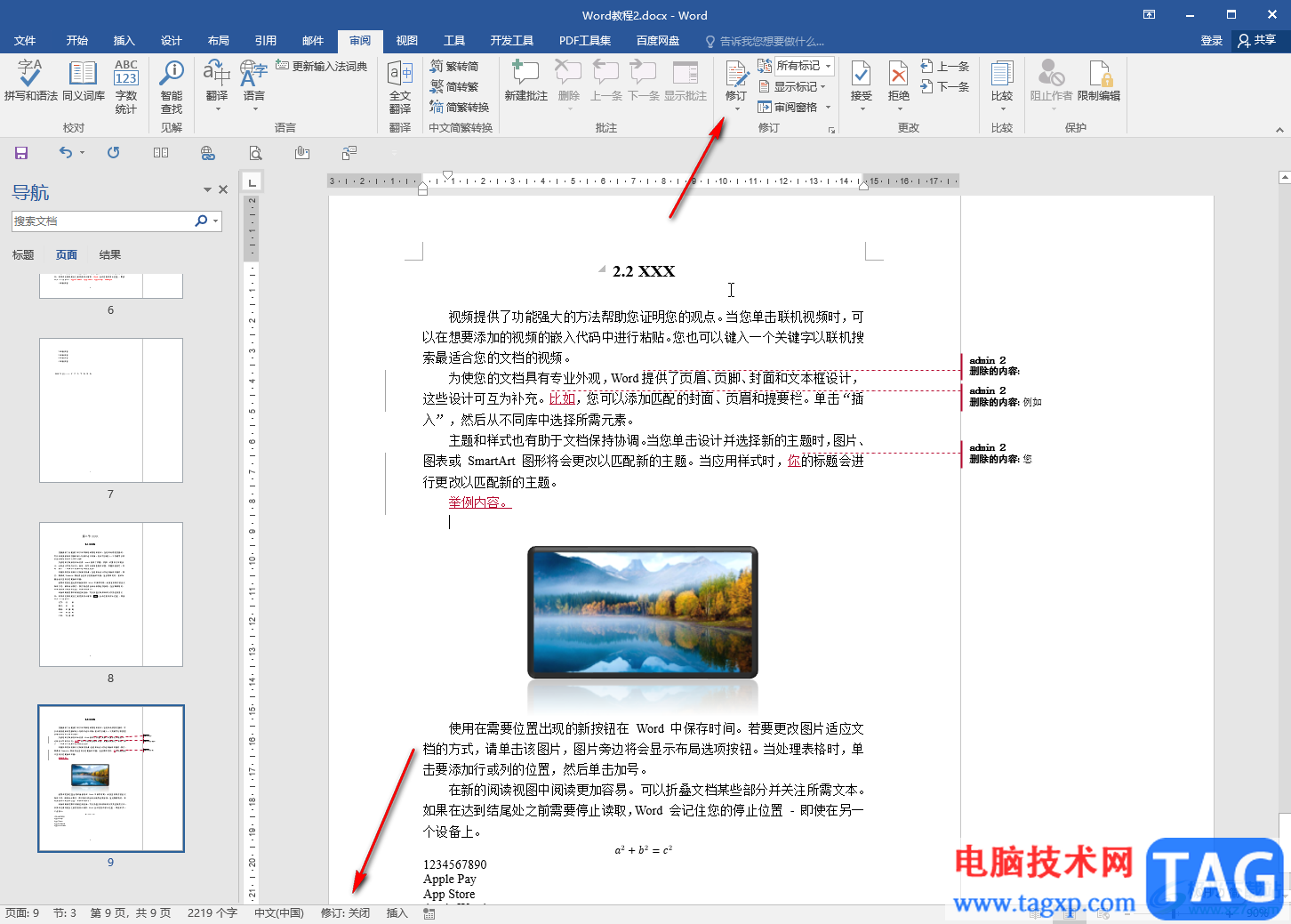1291x924 pixels.
Task: Click the lake landscape picture in document
Action: 643,613
